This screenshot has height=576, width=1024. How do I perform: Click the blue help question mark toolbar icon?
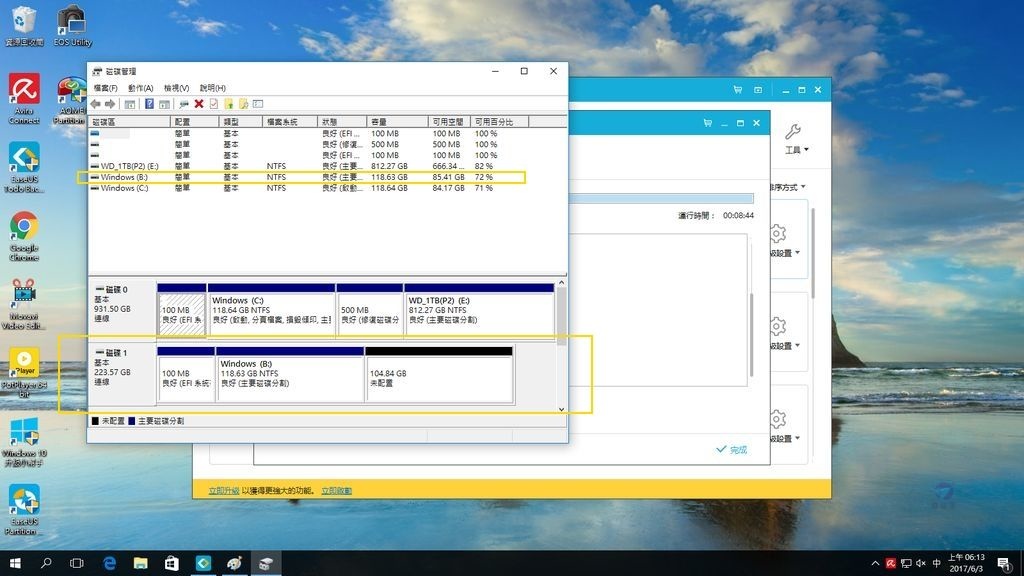pyautogui.click(x=149, y=103)
